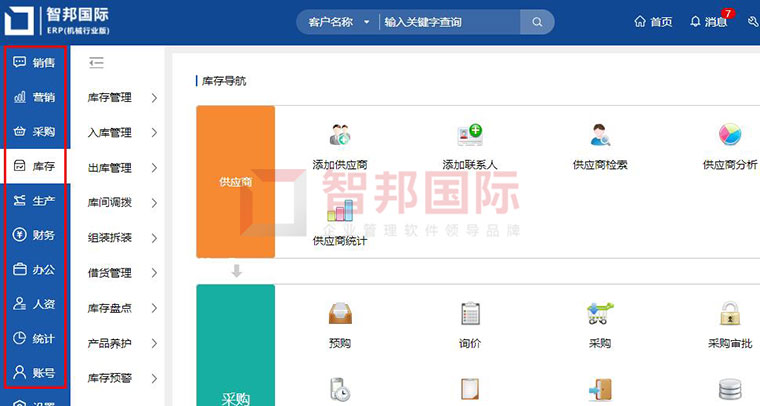Click the door with arrow icon

[600, 390]
